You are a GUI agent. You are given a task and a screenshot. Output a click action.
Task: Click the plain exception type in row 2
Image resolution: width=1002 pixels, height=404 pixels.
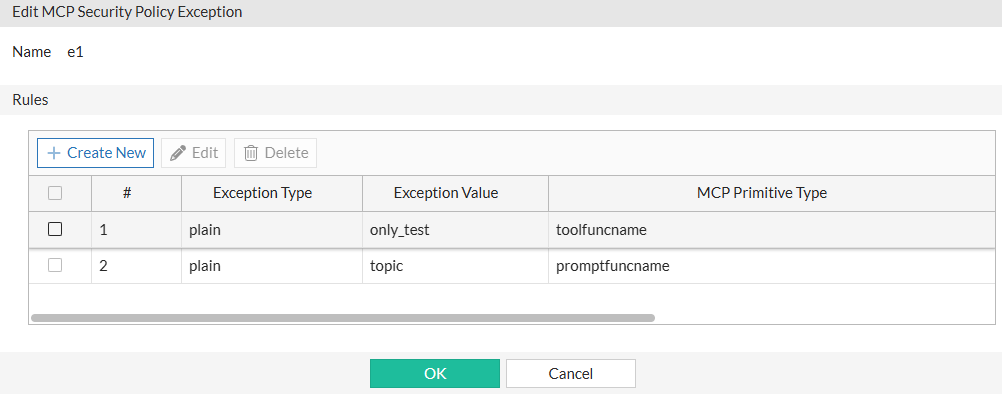tap(204, 266)
